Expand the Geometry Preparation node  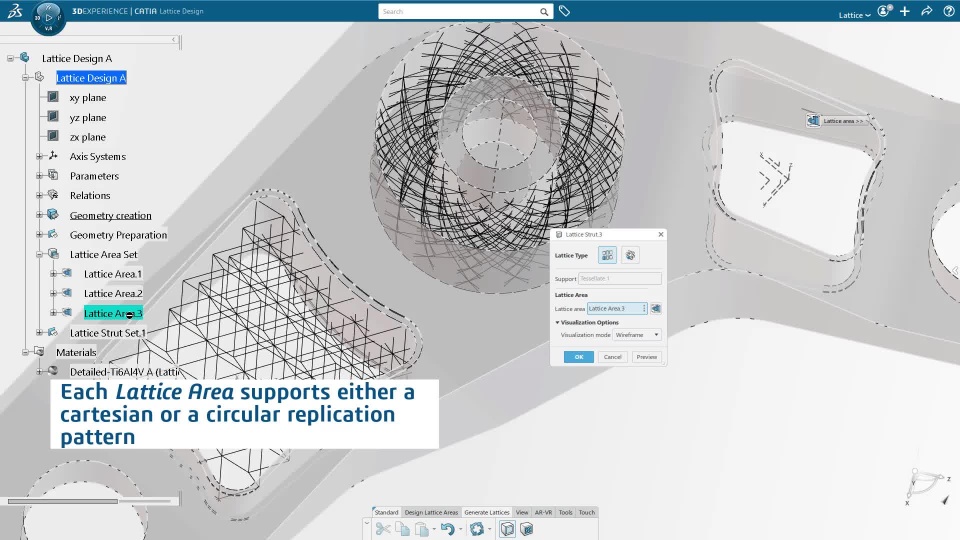point(39,234)
